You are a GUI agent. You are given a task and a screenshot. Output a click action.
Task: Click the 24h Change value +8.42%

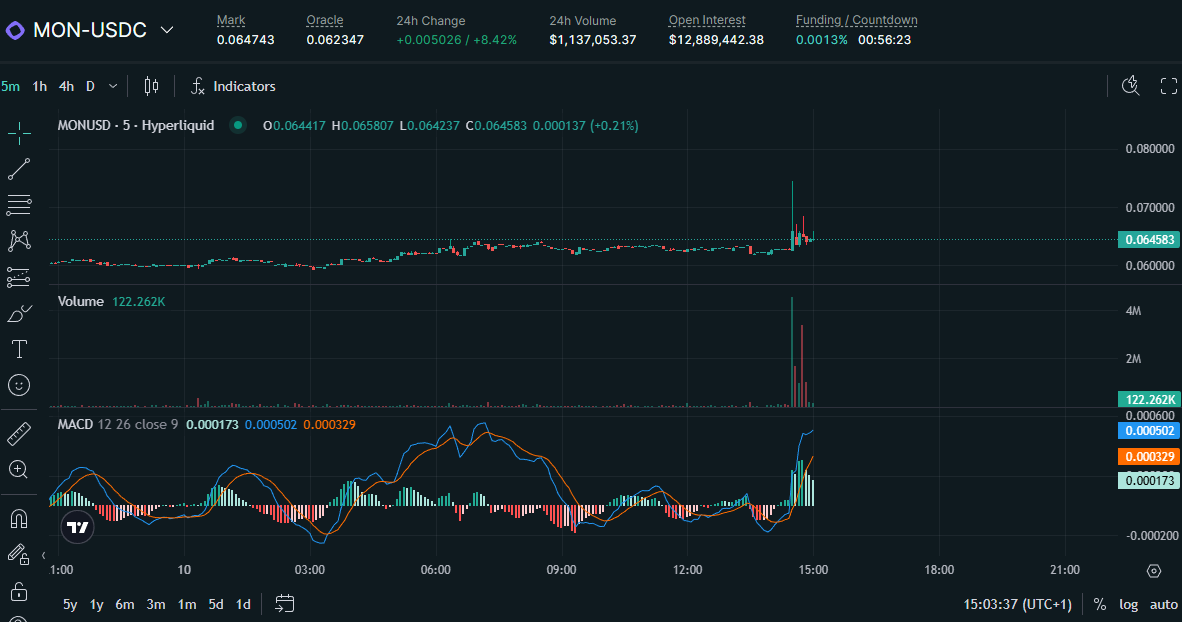[495, 40]
